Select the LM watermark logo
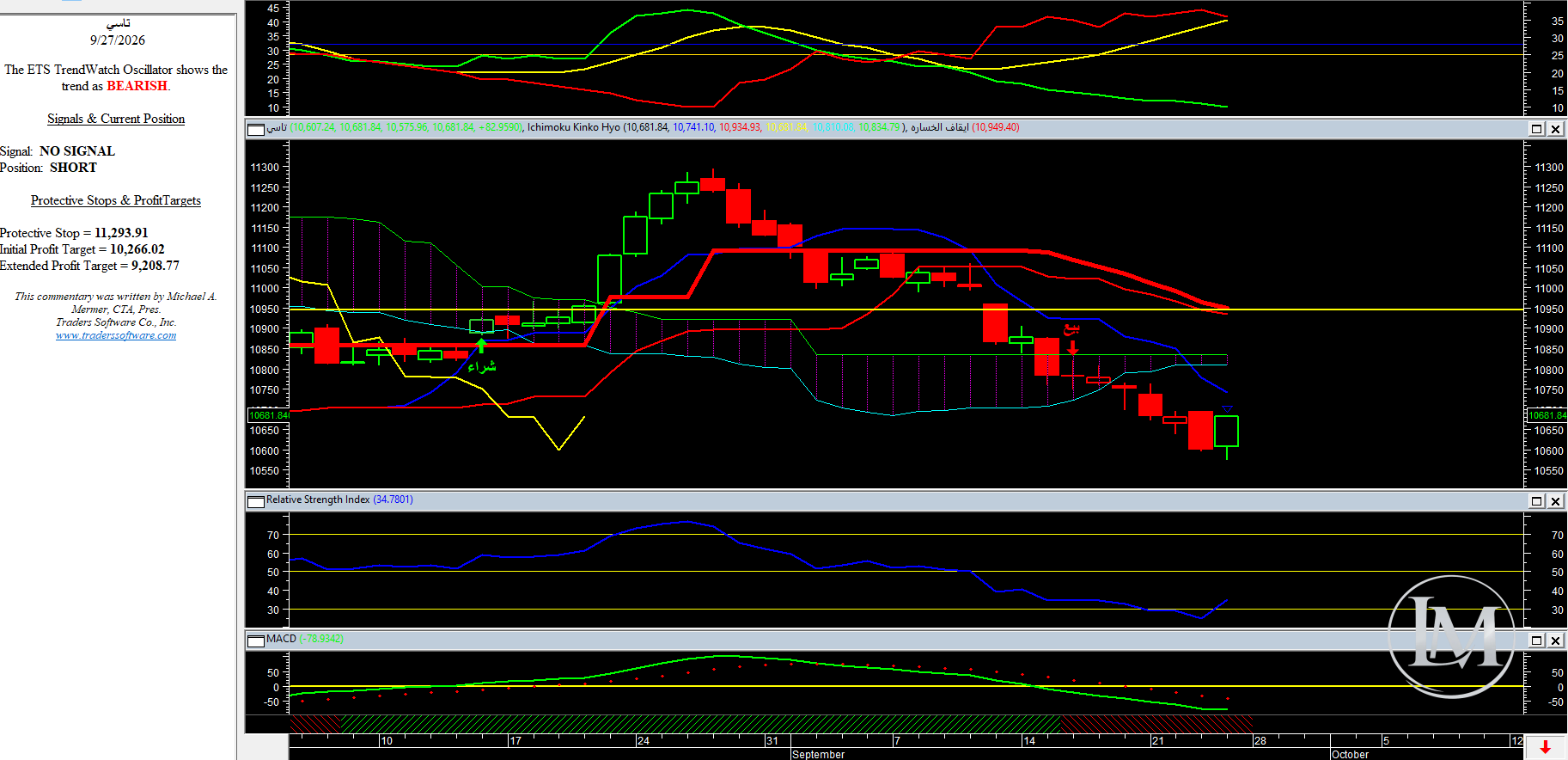Screen dimensions: 1568x760 tap(1452, 636)
